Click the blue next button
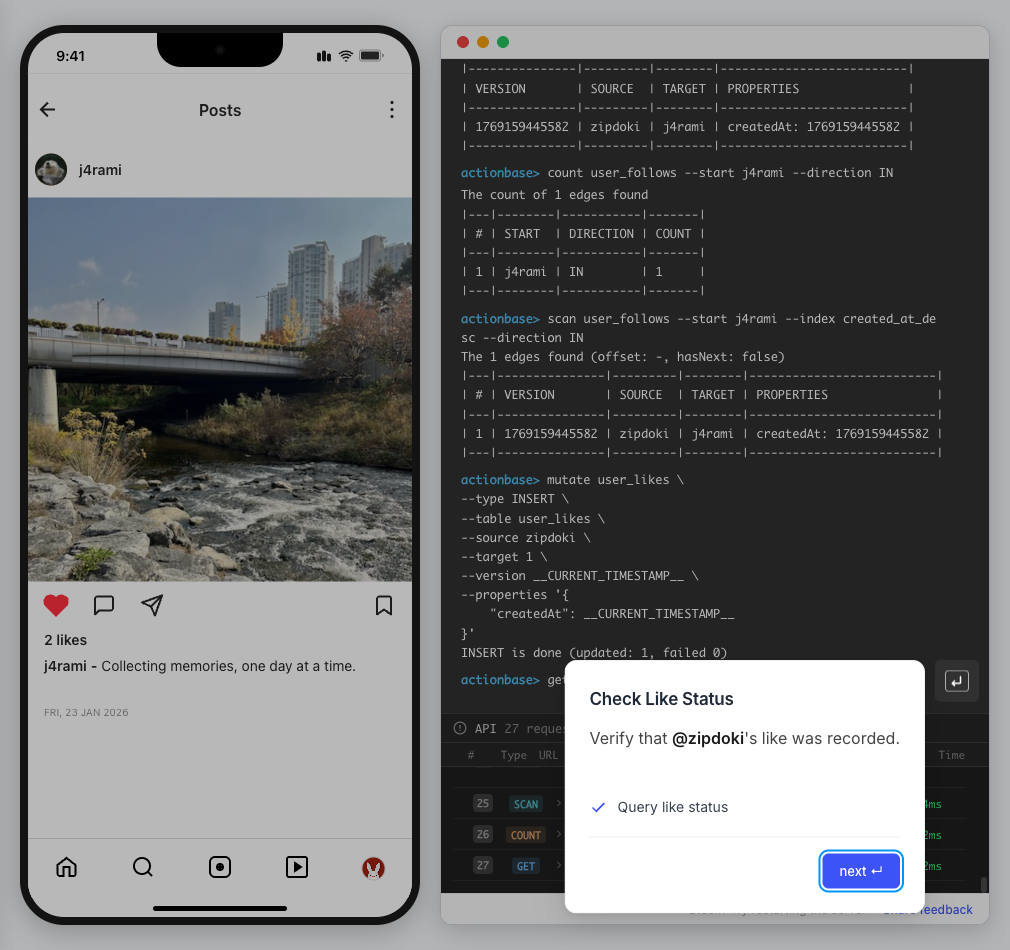The image size is (1010, 950). 861,871
